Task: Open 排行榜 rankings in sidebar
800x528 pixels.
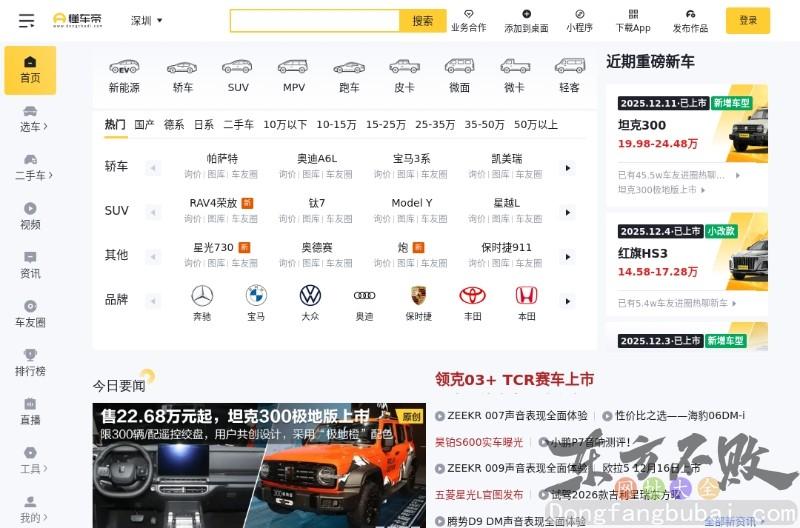Action: coord(30,363)
